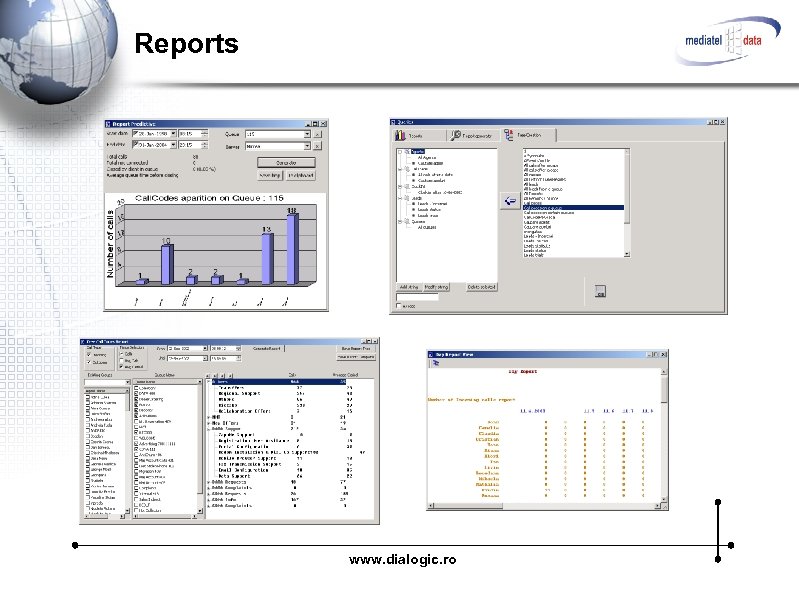This screenshot has height=598, width=799.
Task: Click the Queries list vertical scrollbar
Action: (x=627, y=204)
